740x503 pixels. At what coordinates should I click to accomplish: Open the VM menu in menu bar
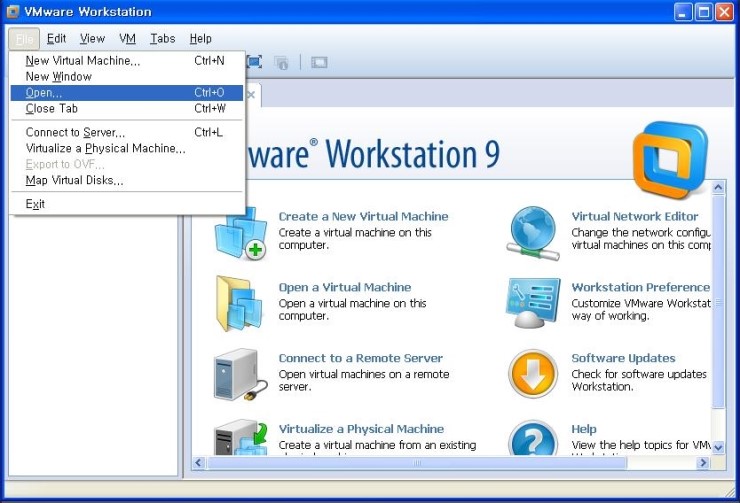127,39
